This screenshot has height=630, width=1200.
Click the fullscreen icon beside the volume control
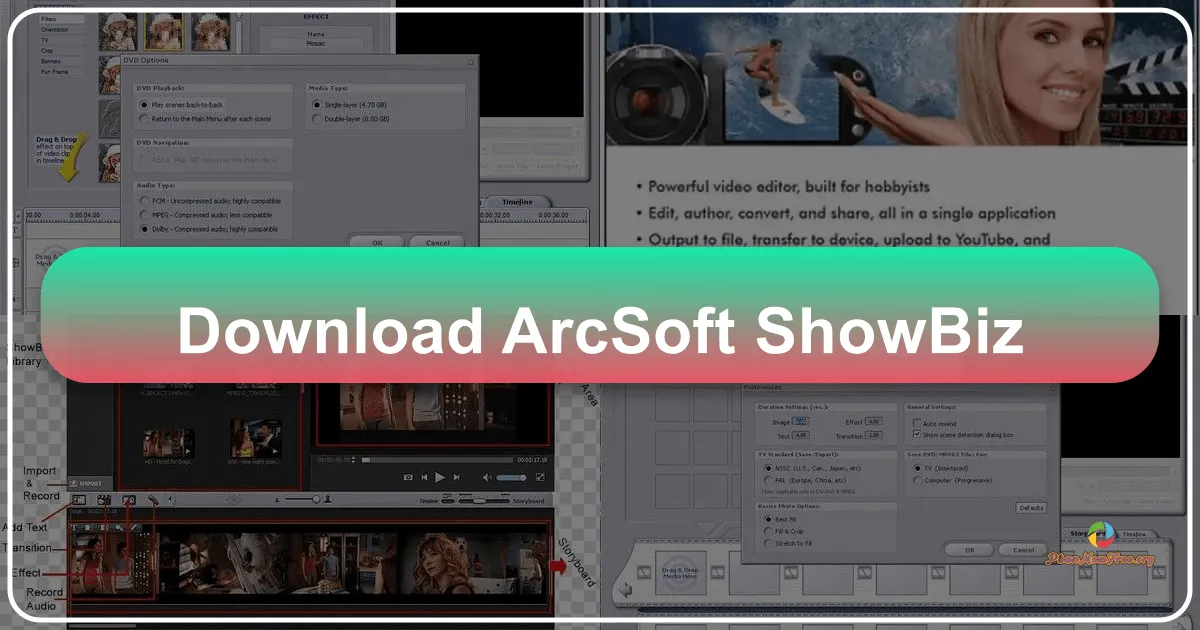pyautogui.click(x=539, y=477)
